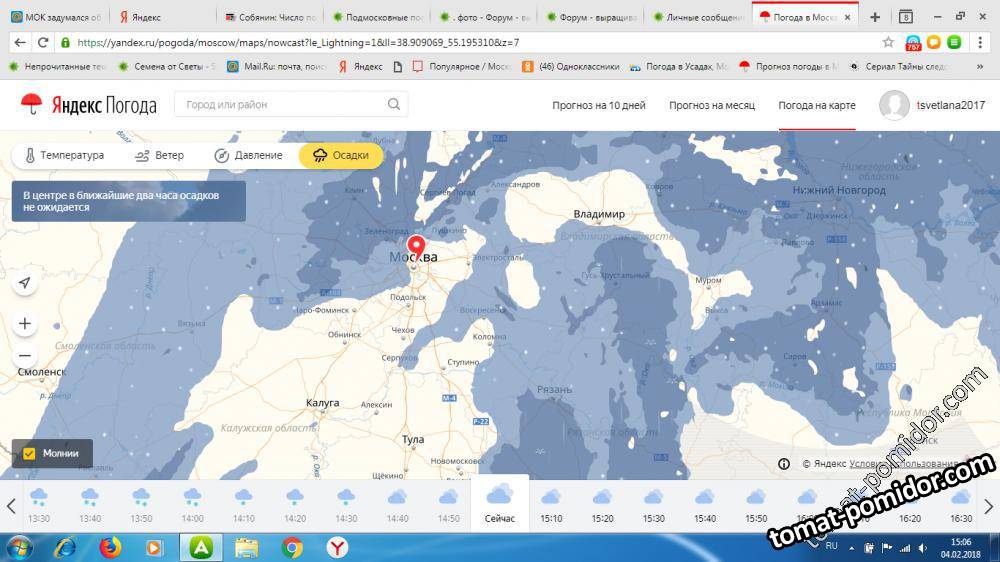Image resolution: width=1000 pixels, height=562 pixels.
Task: Reload the page with refresh icon
Action: point(43,42)
